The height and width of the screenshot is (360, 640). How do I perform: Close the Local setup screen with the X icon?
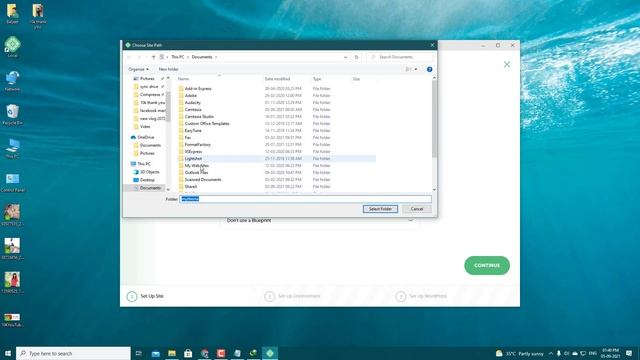pyautogui.click(x=507, y=64)
